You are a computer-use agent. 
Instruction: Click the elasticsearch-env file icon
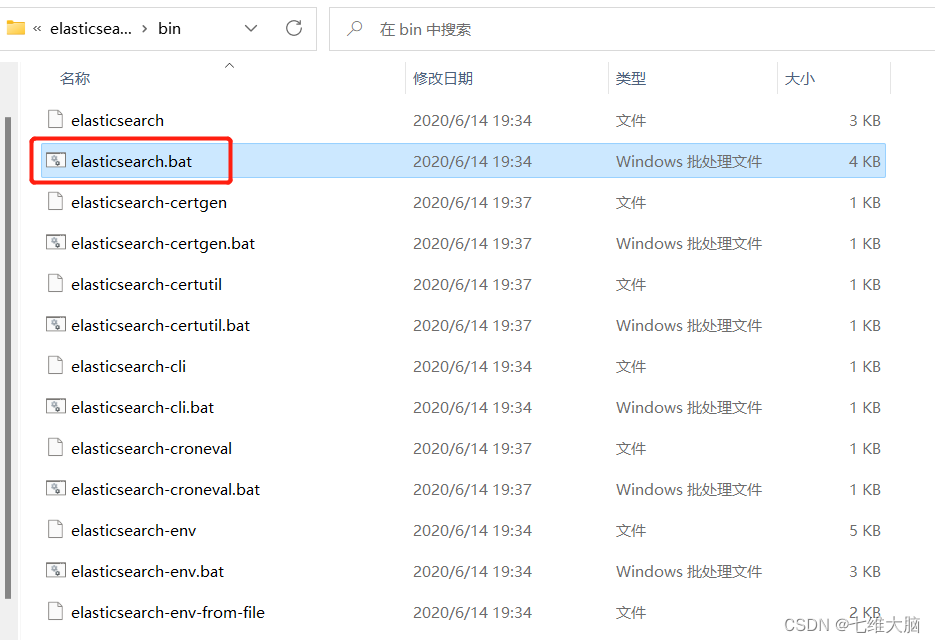pyautogui.click(x=55, y=529)
